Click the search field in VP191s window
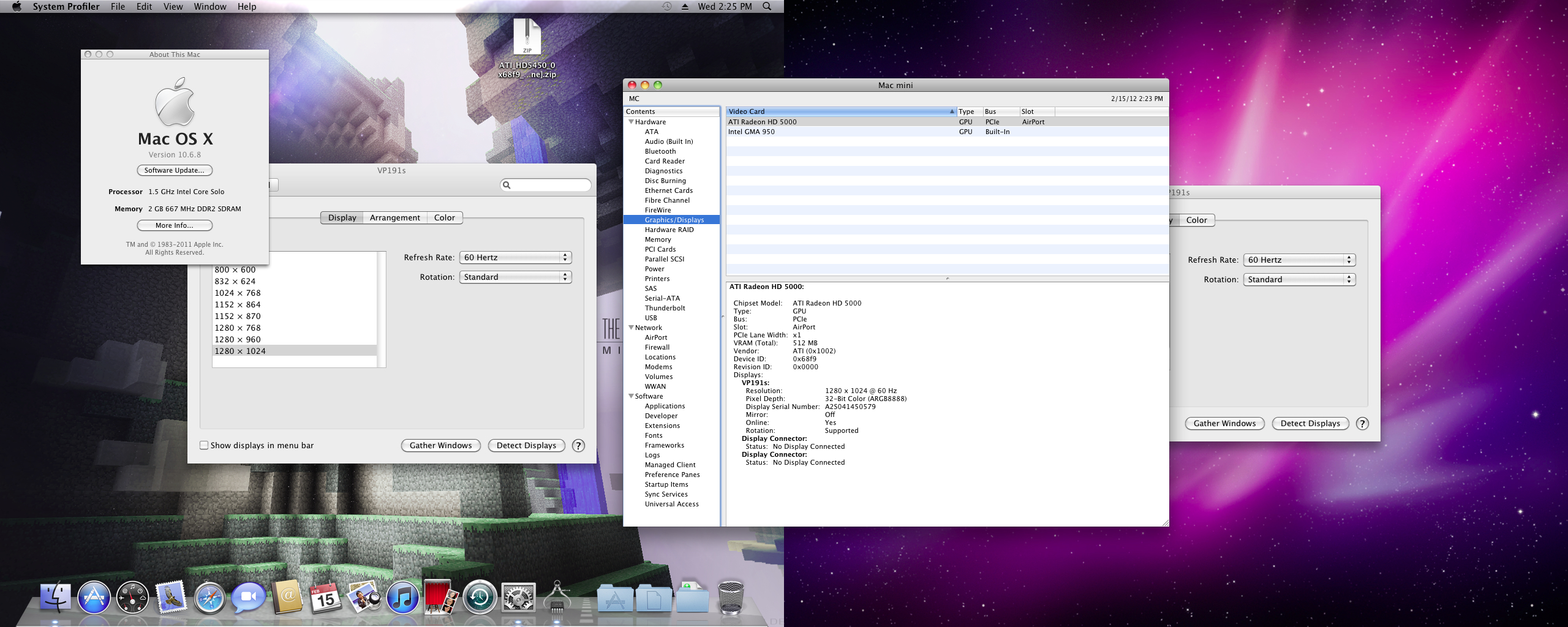This screenshot has height=627, width=1568. pyautogui.click(x=546, y=185)
